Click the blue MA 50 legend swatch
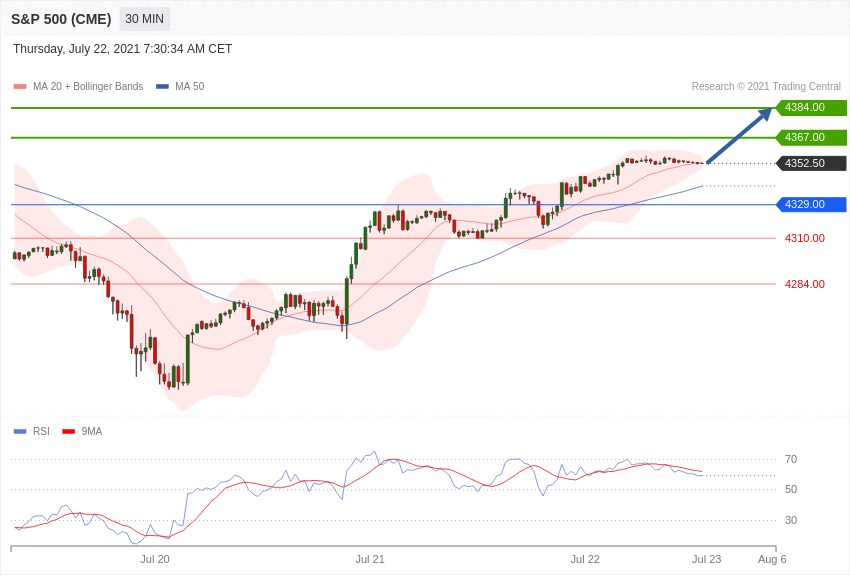This screenshot has height=576, width=850. click(x=162, y=87)
